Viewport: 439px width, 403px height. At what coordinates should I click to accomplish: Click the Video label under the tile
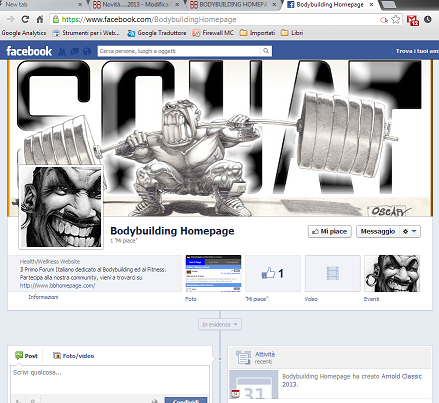311,299
